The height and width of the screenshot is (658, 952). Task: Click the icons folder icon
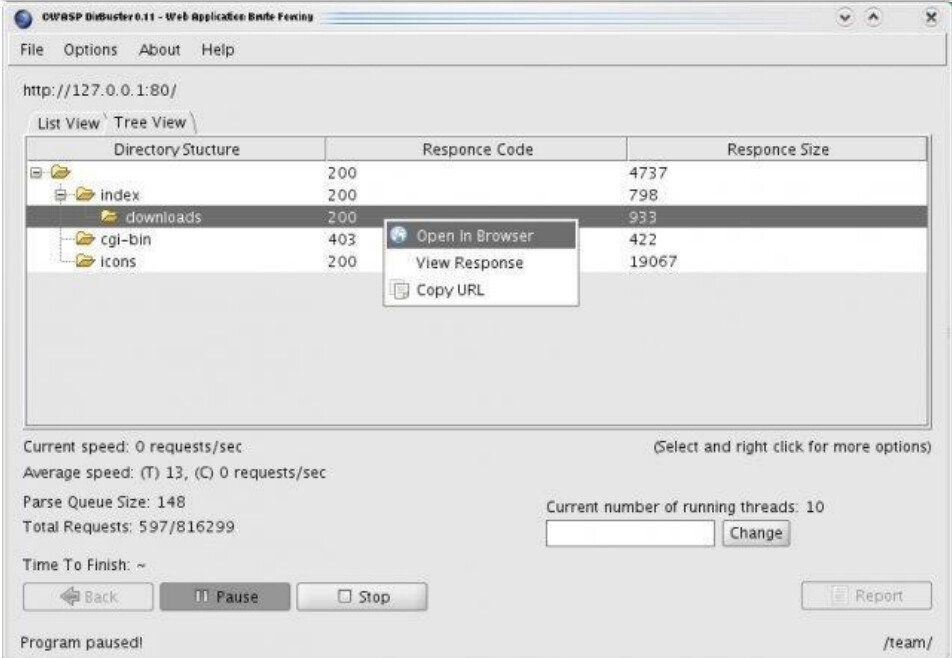tap(83, 262)
